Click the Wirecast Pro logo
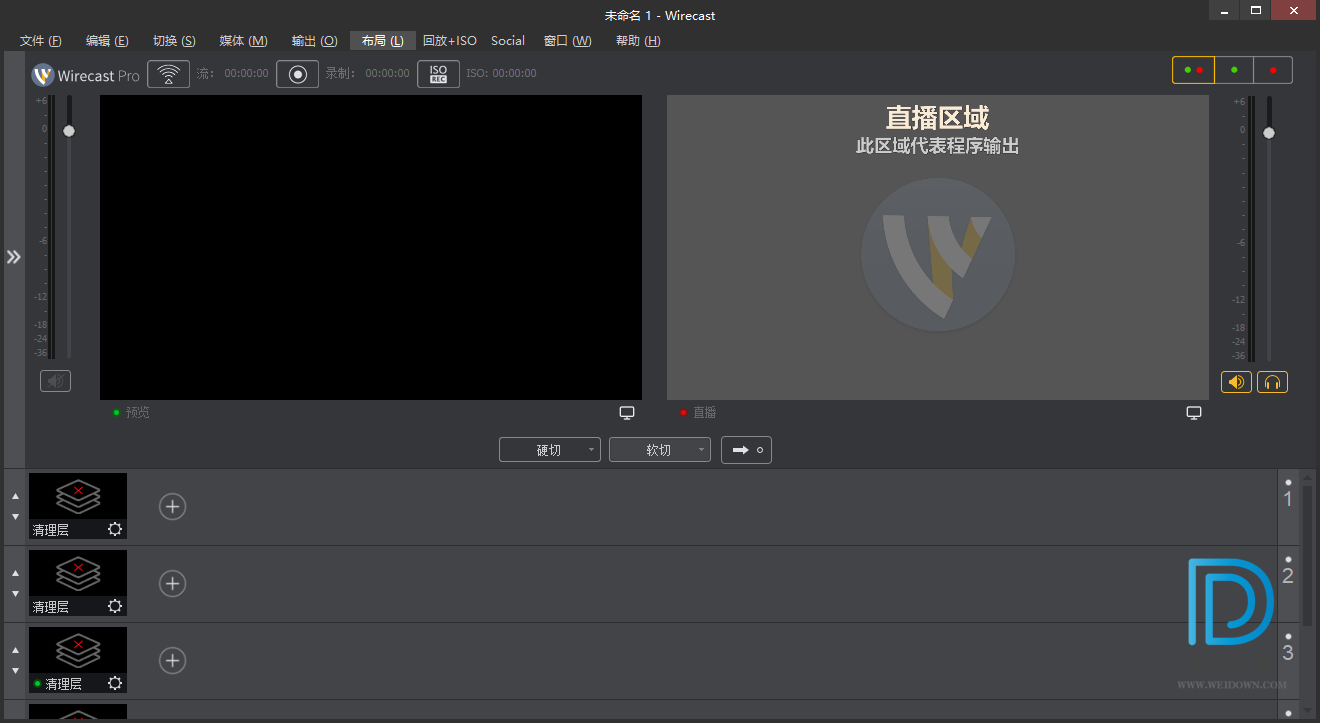 click(x=85, y=75)
